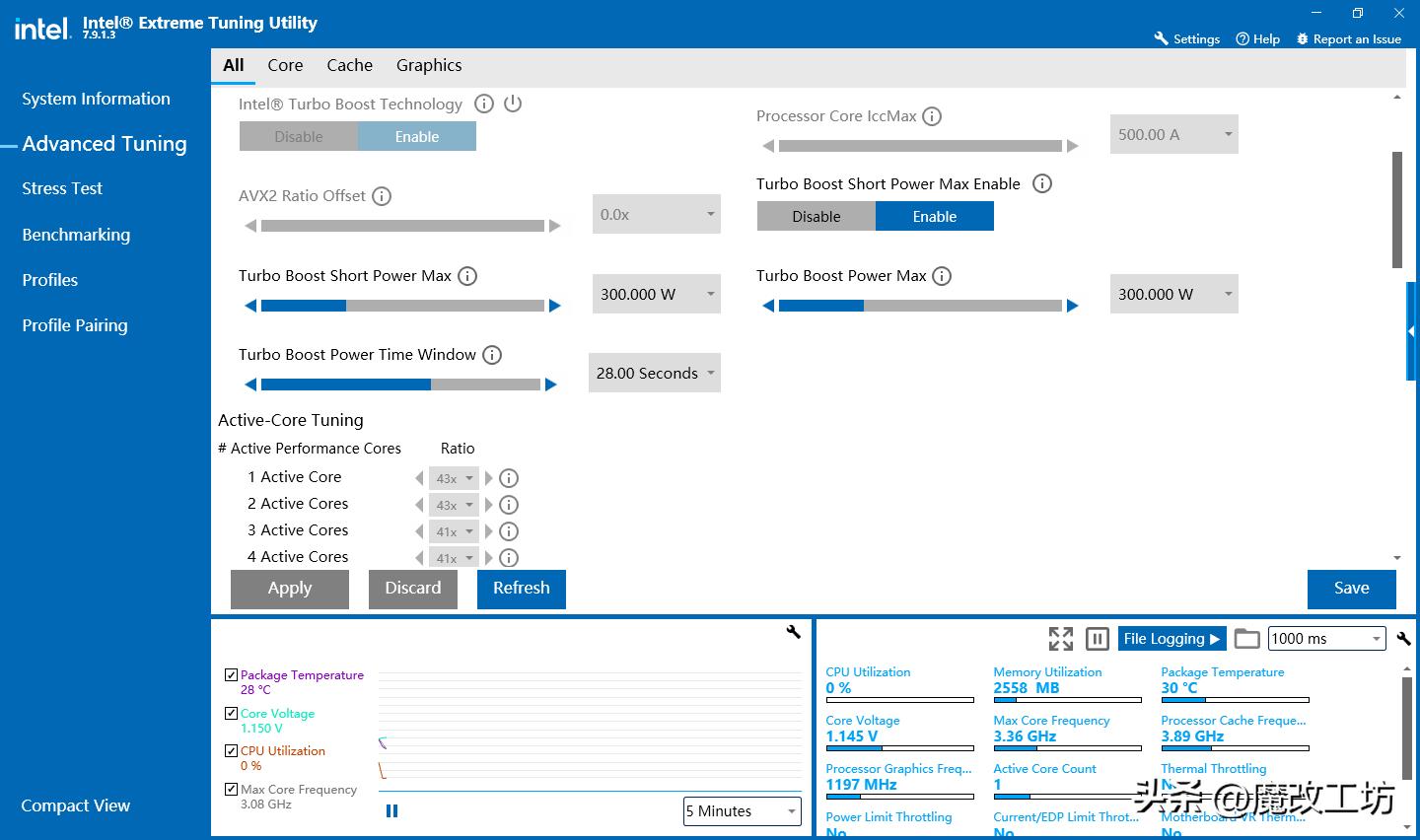Viewport: 1420px width, 840px height.
Task: Click the power icon beside Intel Turbo Boost Technology
Action: pos(513,104)
